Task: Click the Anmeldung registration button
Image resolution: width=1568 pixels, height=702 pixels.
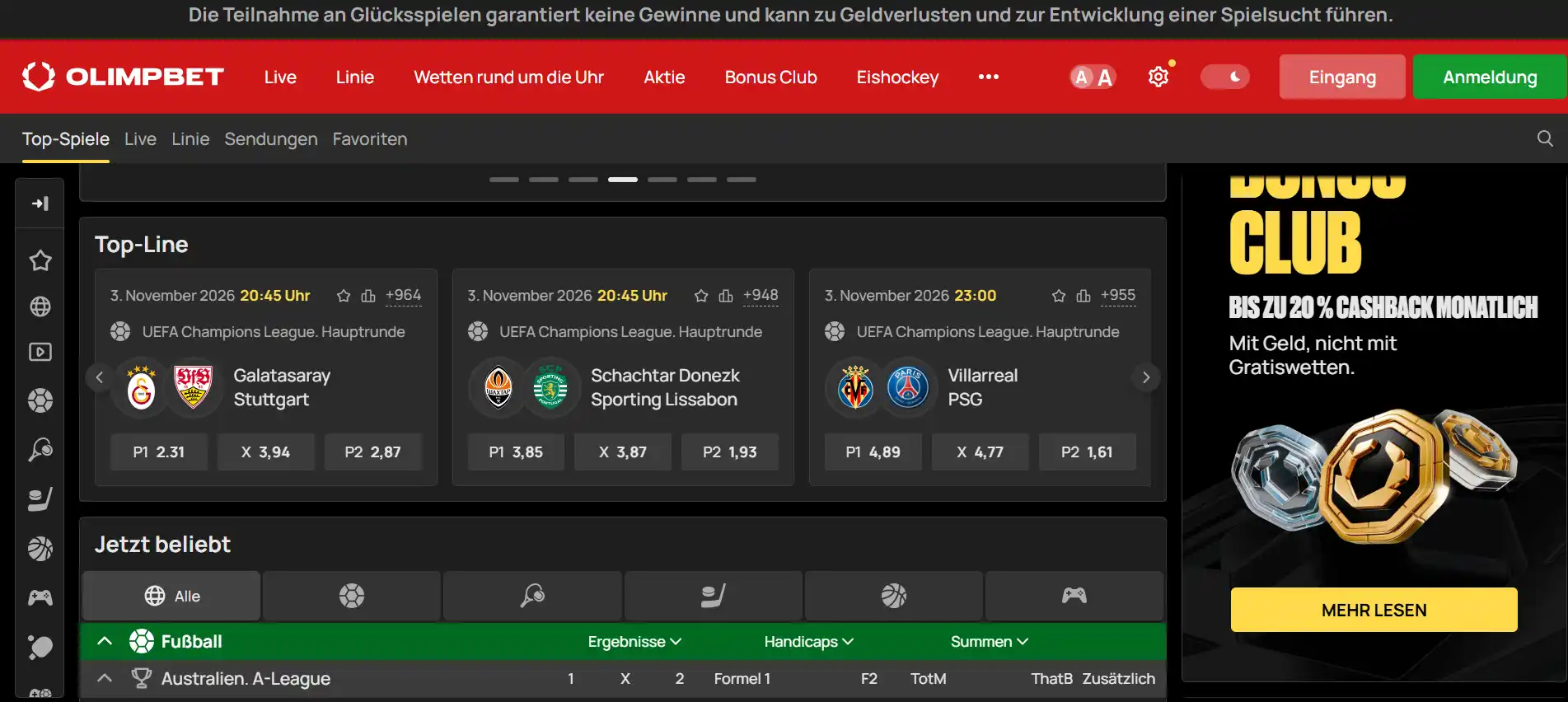Action: [1490, 77]
